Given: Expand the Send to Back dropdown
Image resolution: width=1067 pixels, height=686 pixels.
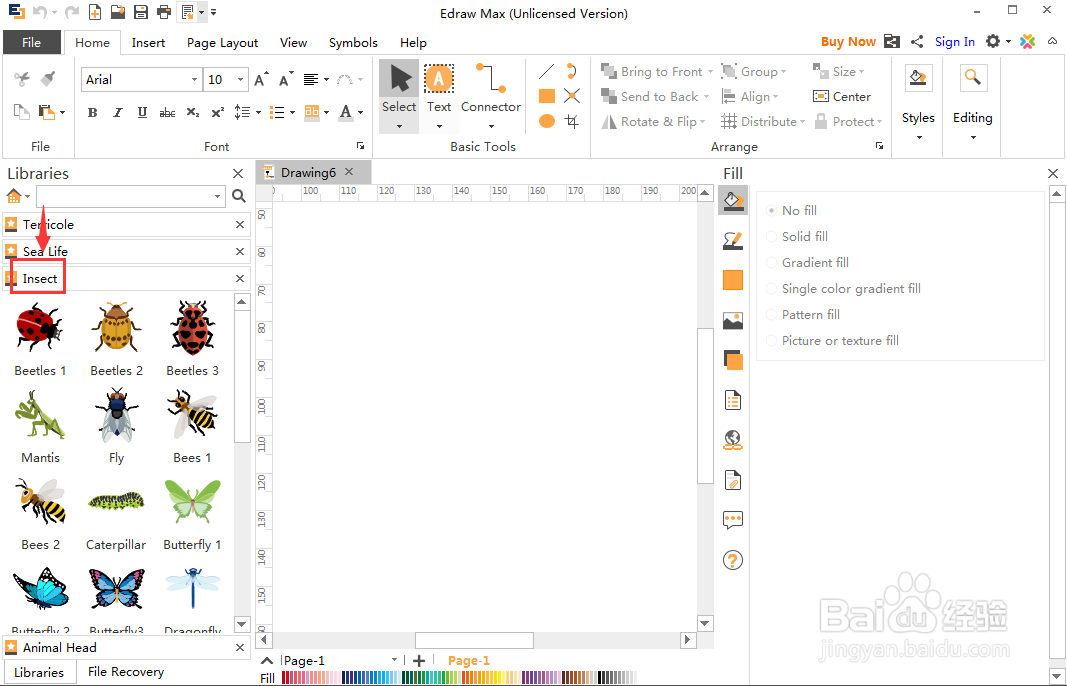Looking at the screenshot, I should (x=706, y=97).
